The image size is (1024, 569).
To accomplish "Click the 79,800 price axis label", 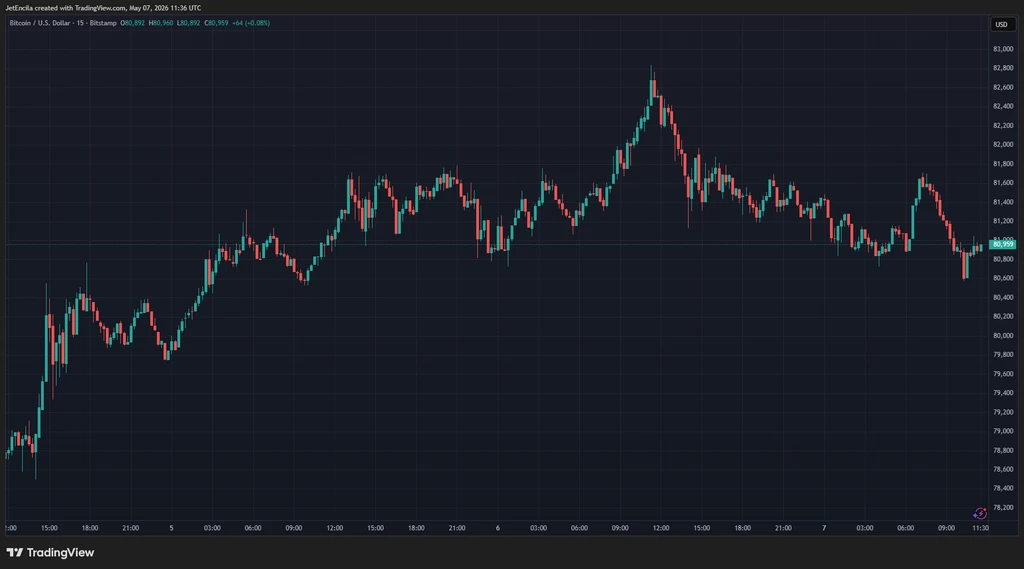I will click(x=1003, y=355).
